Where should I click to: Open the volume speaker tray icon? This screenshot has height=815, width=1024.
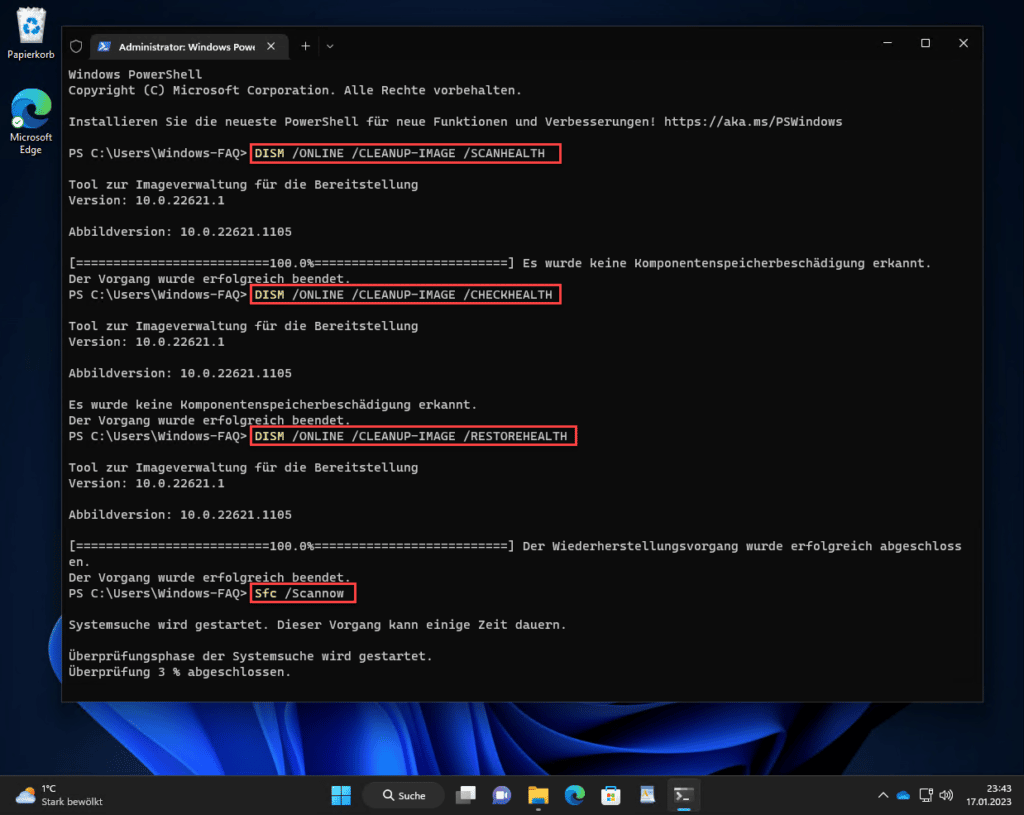pos(946,795)
